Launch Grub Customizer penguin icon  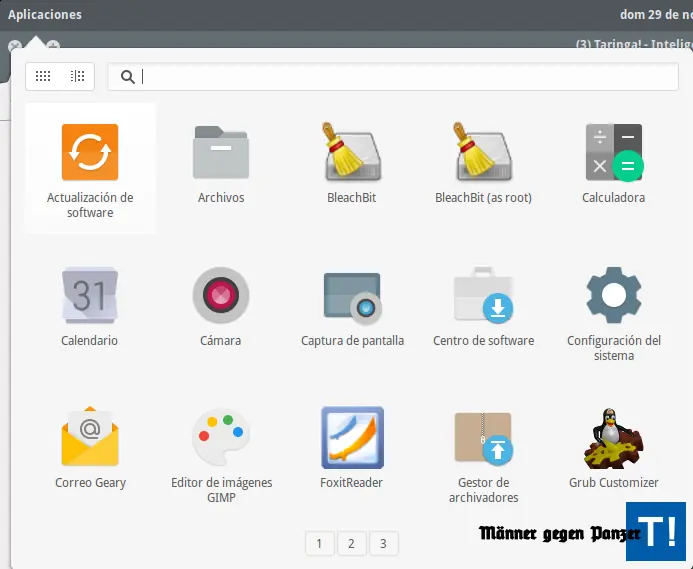613,438
